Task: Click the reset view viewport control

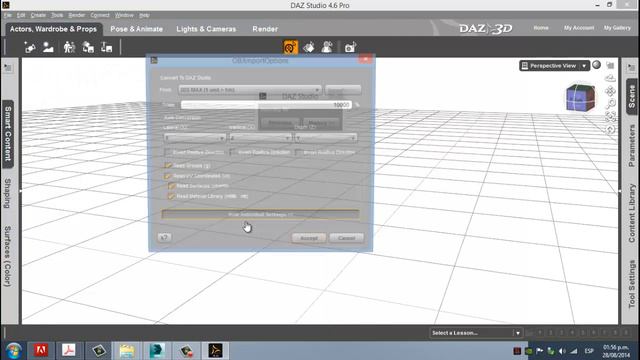Action: tap(610, 130)
